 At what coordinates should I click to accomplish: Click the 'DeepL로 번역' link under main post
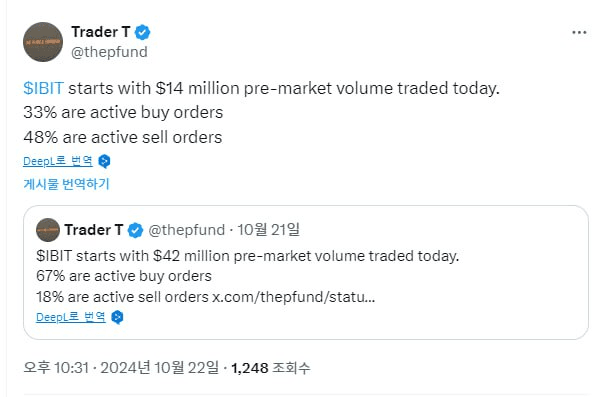point(58,161)
